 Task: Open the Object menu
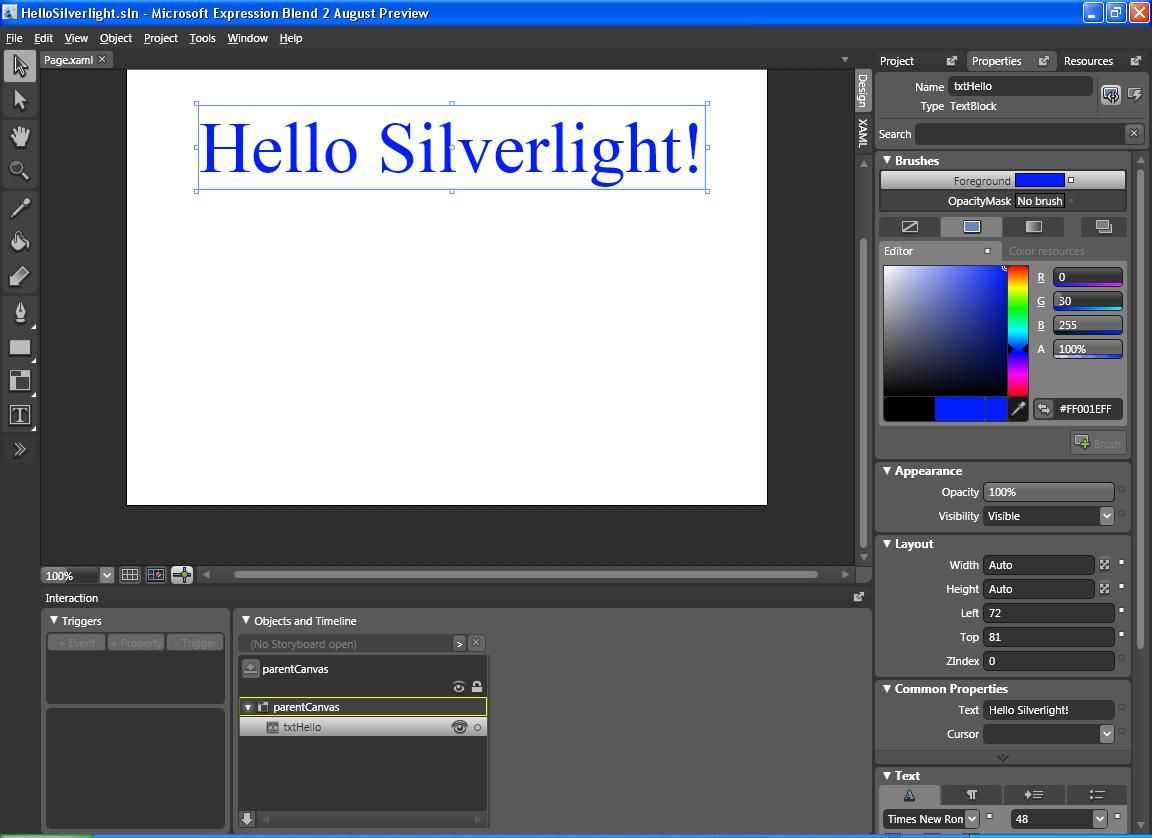click(116, 38)
